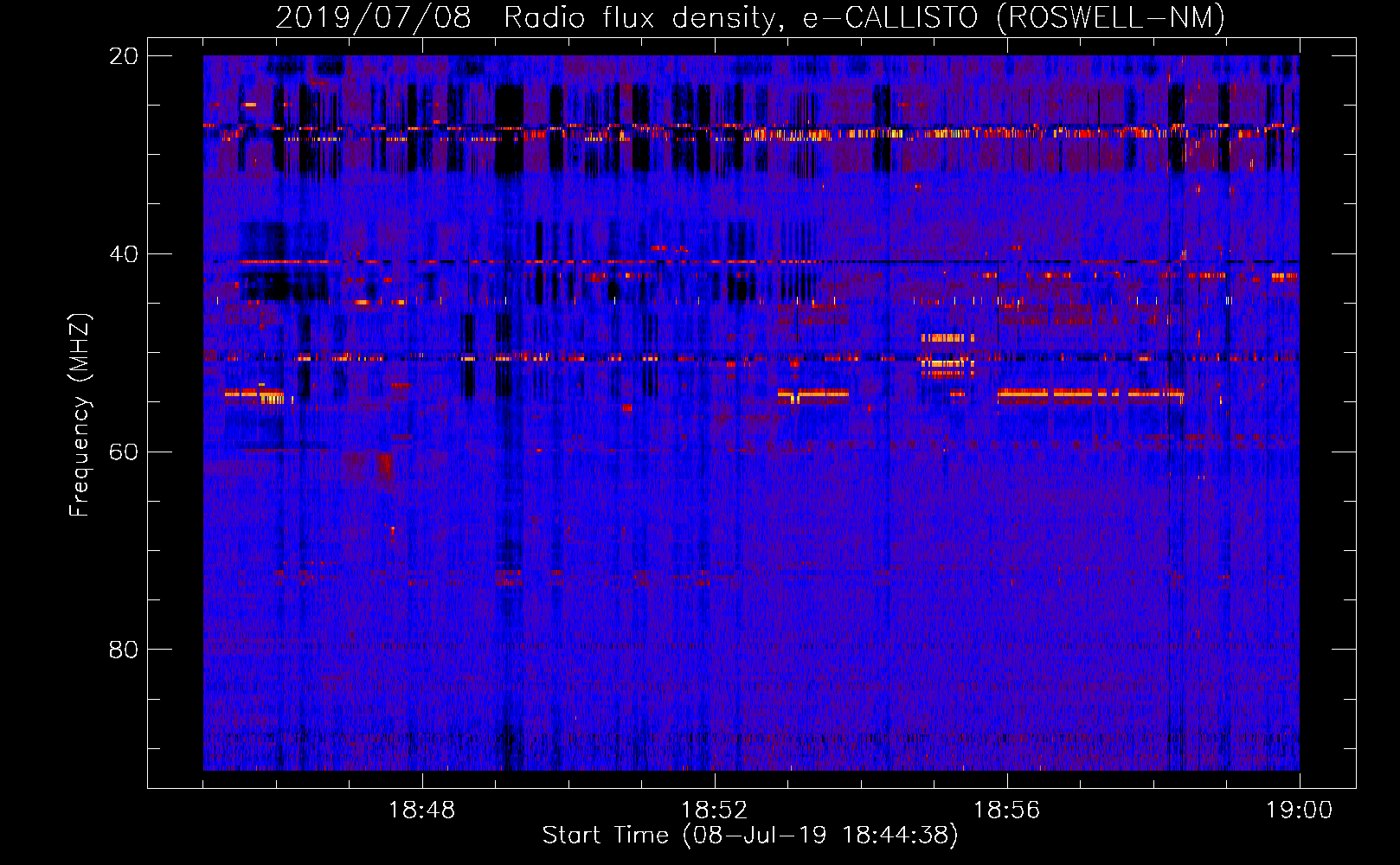Click the 'Start Time (08-Jul-19 18:44:38)' axis label
The height and width of the screenshot is (865, 1400).
[750, 836]
